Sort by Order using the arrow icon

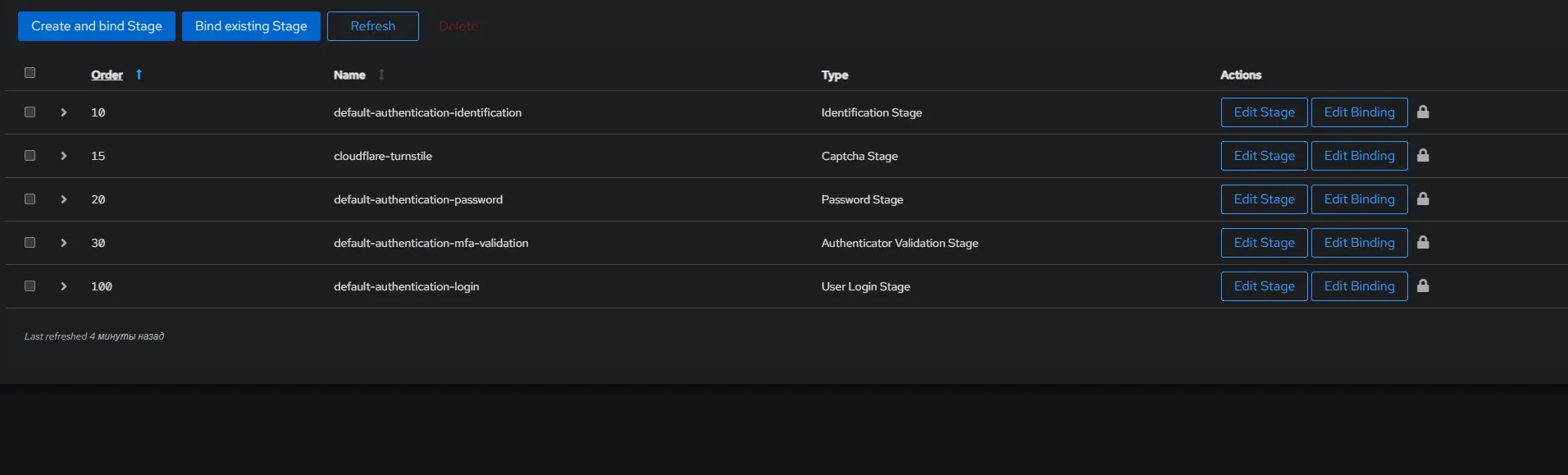(139, 75)
